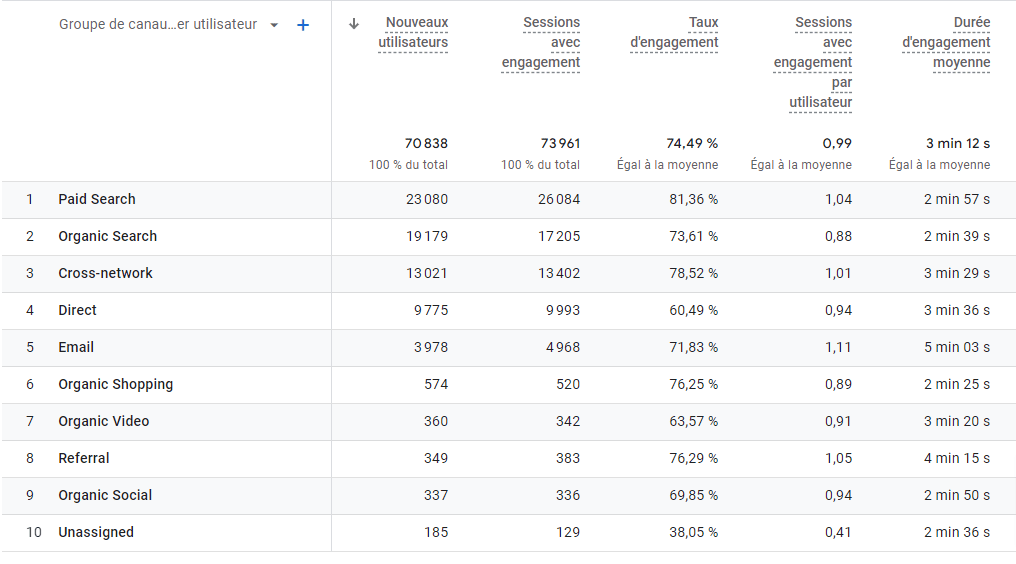Click Paid Search engaged sessions 26 084
This screenshot has width=1016, height=564.
click(x=559, y=200)
